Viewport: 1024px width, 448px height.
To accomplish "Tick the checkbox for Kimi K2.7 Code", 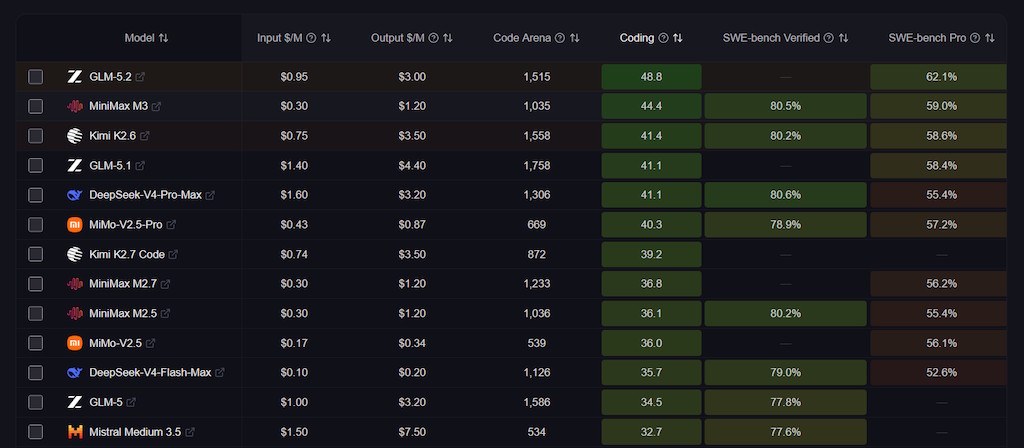I will coord(35,254).
